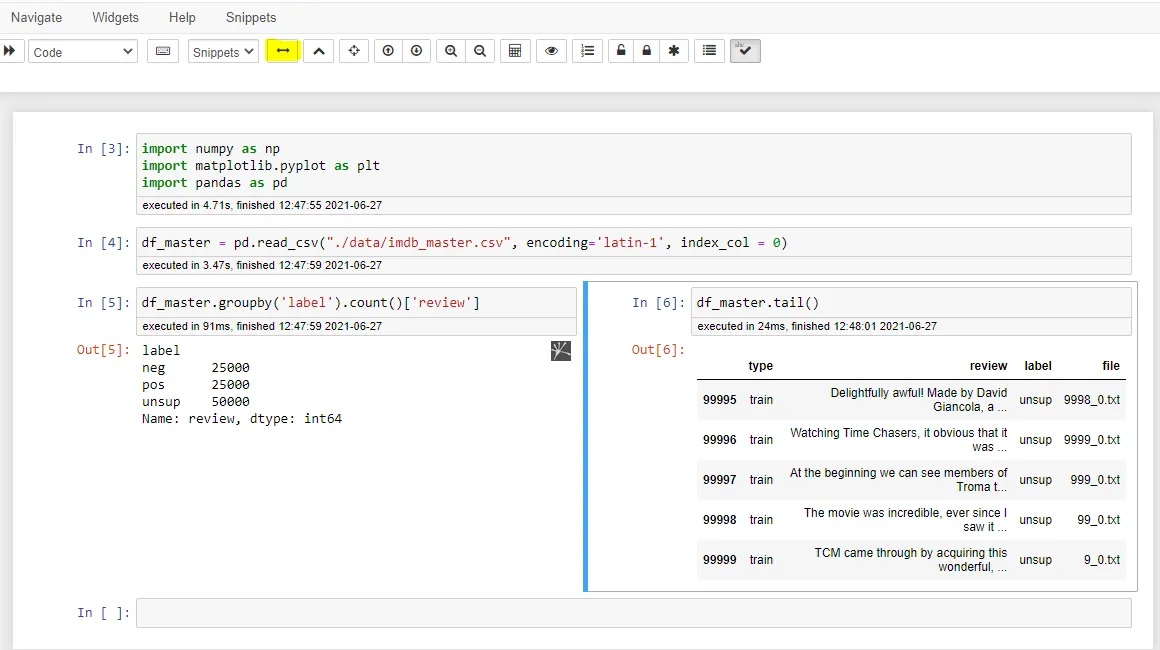Click the dark icon beside Out[5] output
This screenshot has width=1160, height=650.
(x=561, y=351)
